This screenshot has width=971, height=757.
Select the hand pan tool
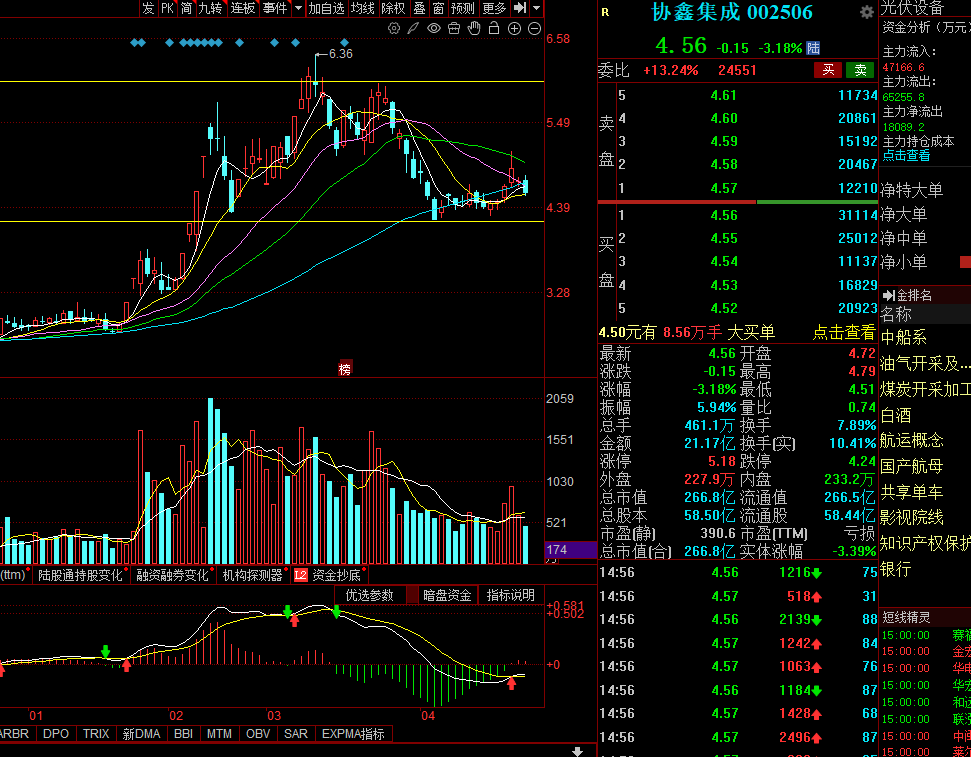point(474,28)
